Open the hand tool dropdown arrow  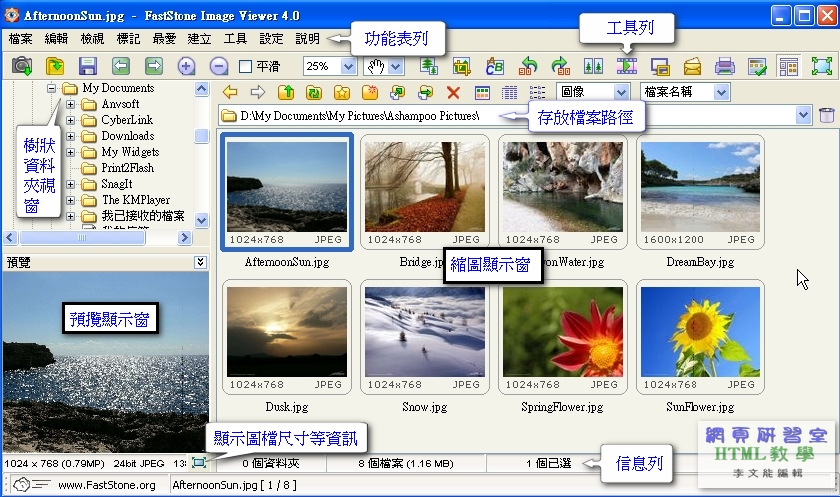[395, 66]
